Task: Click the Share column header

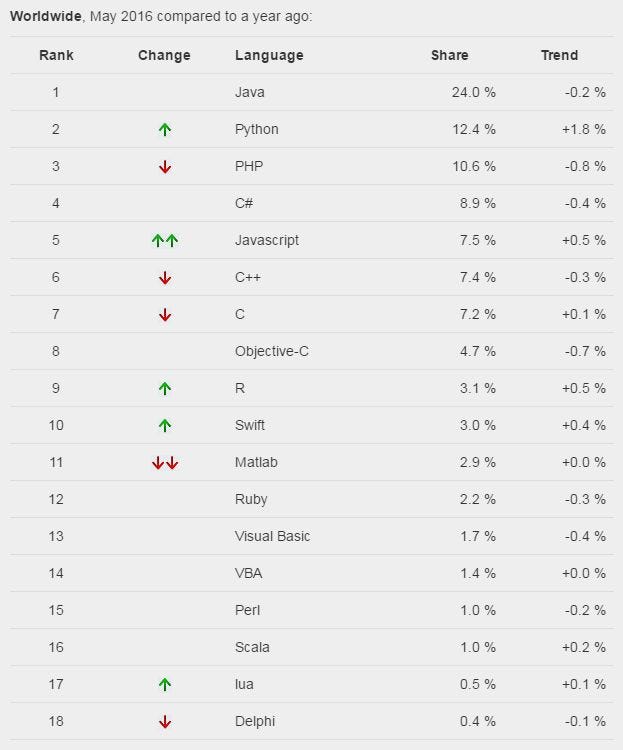Action: 449,55
